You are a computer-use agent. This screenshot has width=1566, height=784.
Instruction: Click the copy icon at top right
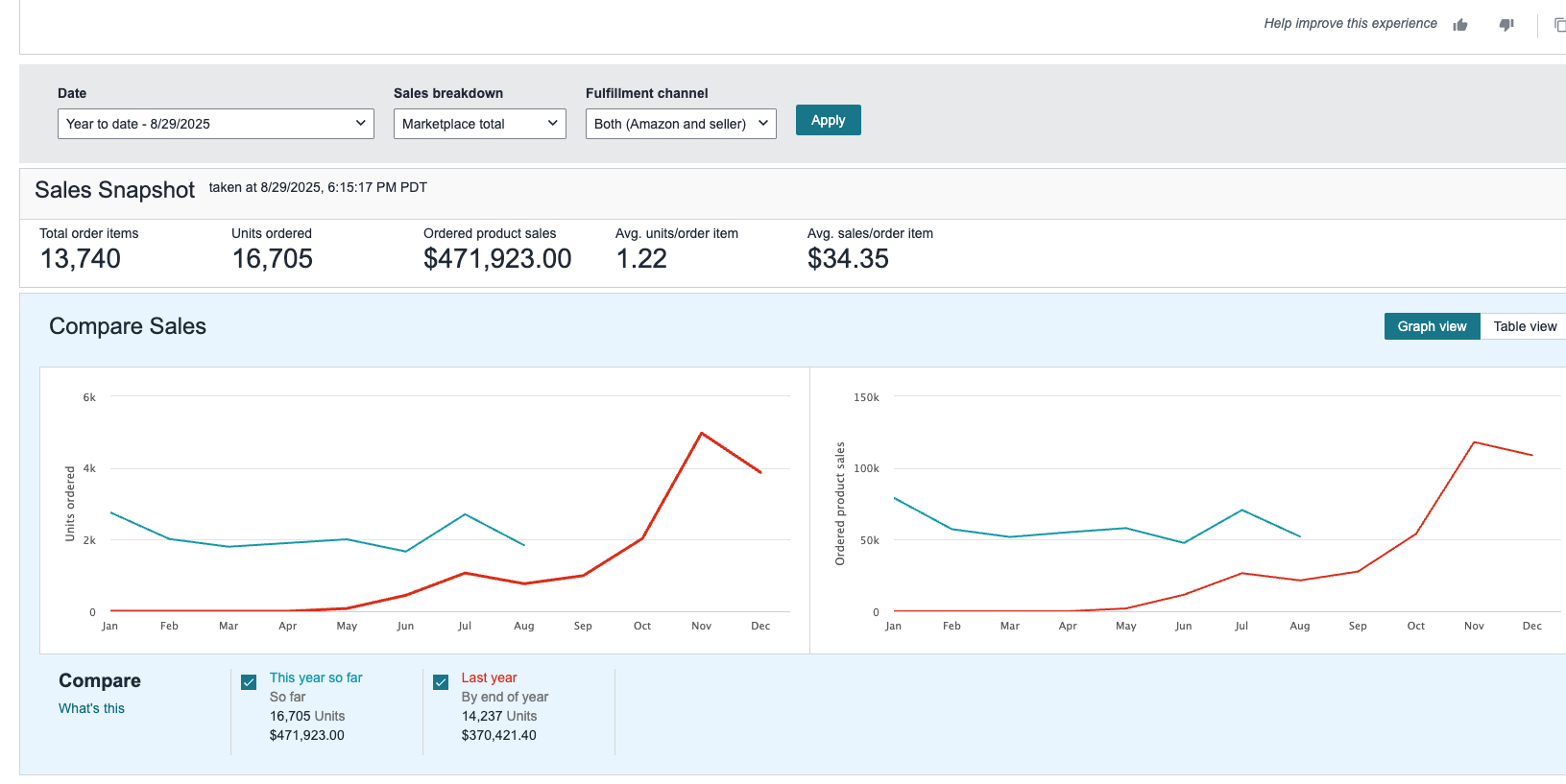[x=1558, y=25]
